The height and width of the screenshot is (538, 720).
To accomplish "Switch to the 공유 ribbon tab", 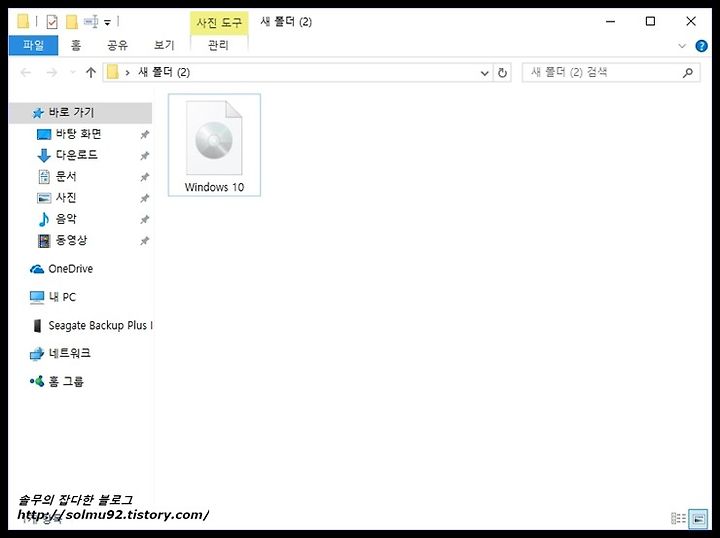I will point(118,45).
